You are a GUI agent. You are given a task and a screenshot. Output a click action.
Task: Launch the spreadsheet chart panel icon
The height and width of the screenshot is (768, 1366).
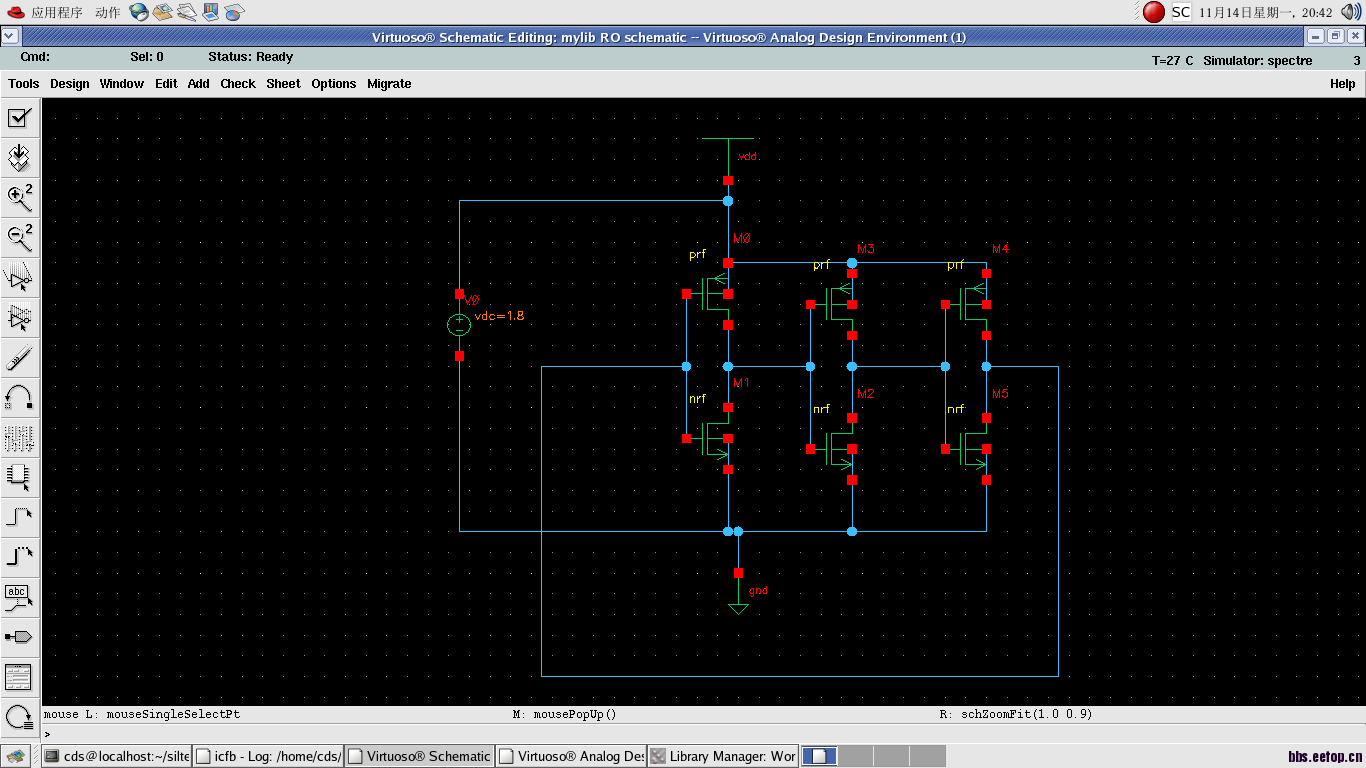[235, 12]
